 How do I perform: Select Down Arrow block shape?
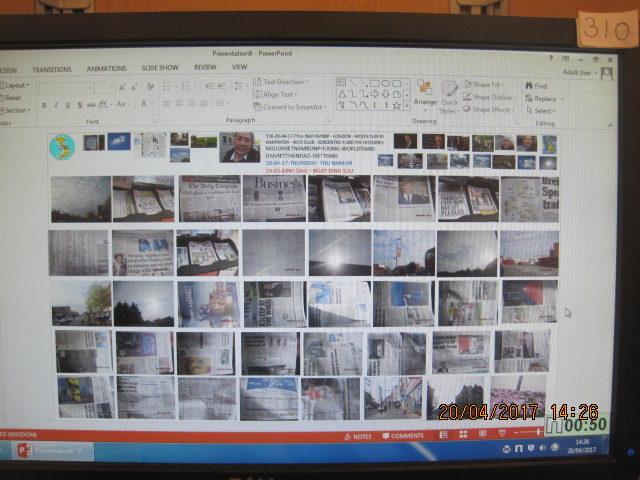click(385, 94)
